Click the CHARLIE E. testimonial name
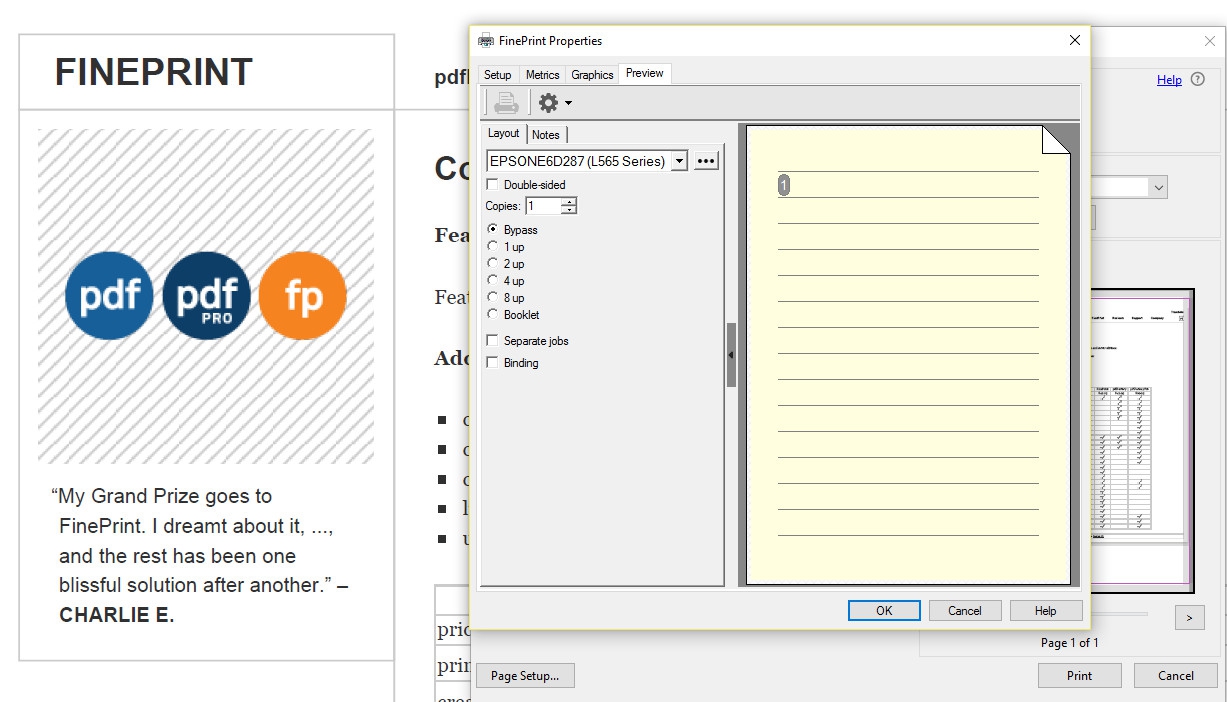Image resolution: width=1227 pixels, height=702 pixels. [117, 616]
